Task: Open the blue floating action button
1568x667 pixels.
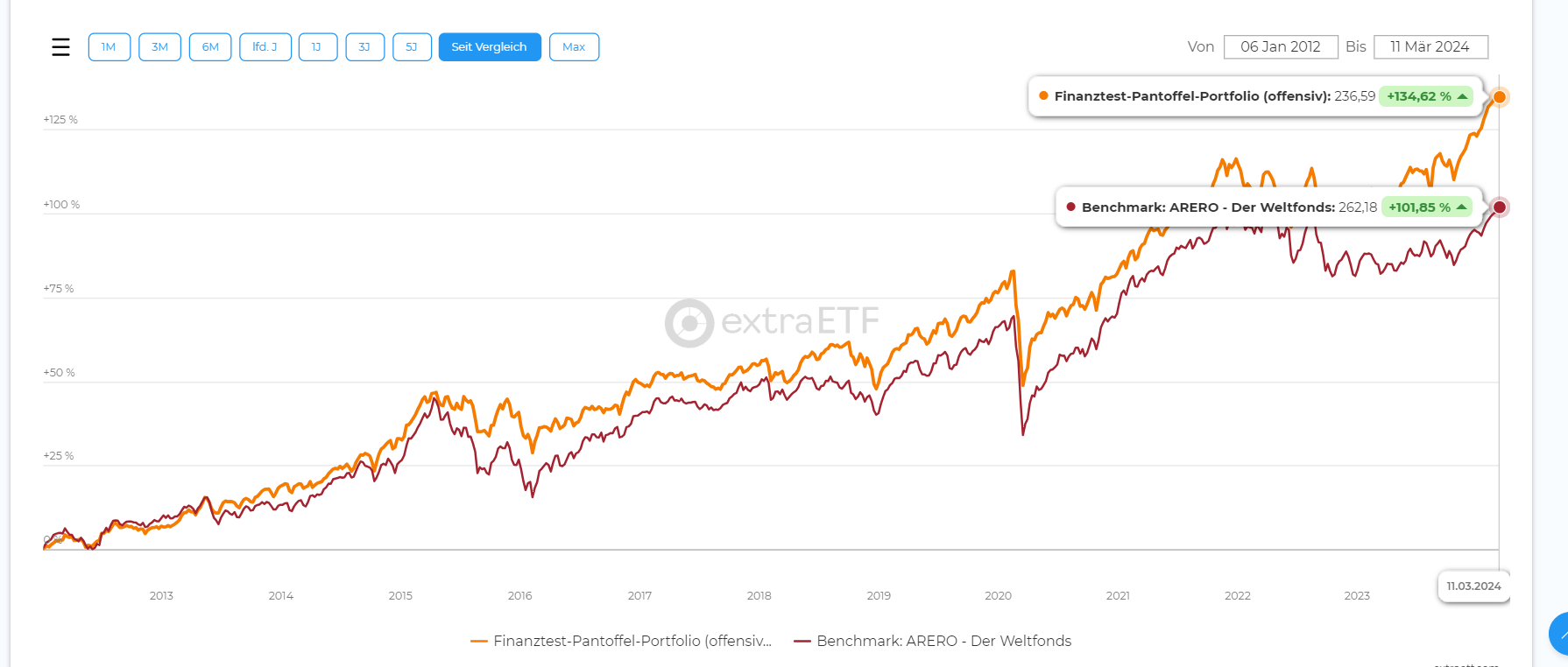Action: click(1559, 634)
